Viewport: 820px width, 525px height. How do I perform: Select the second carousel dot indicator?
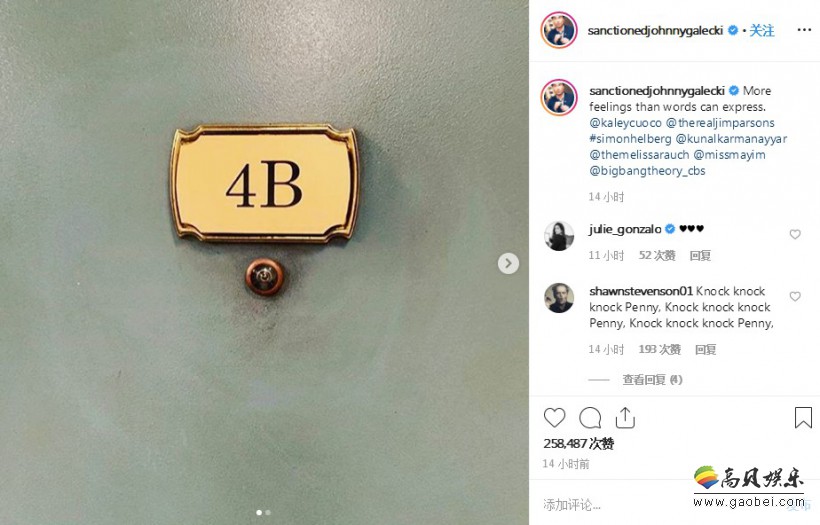pos(268,512)
